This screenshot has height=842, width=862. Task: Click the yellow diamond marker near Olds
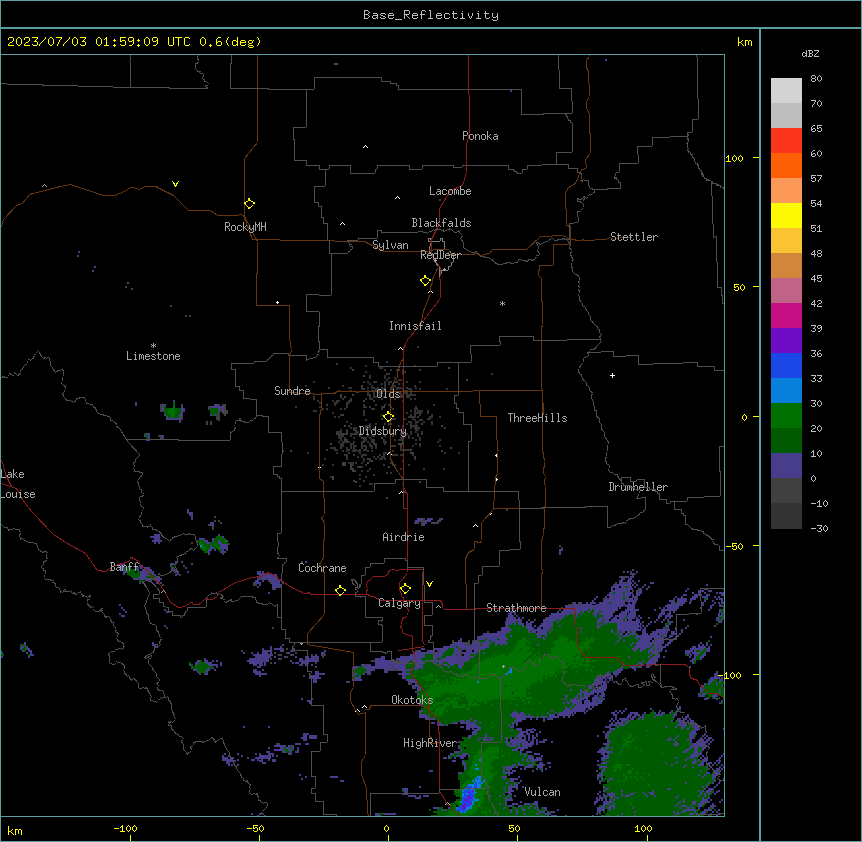(x=388, y=417)
